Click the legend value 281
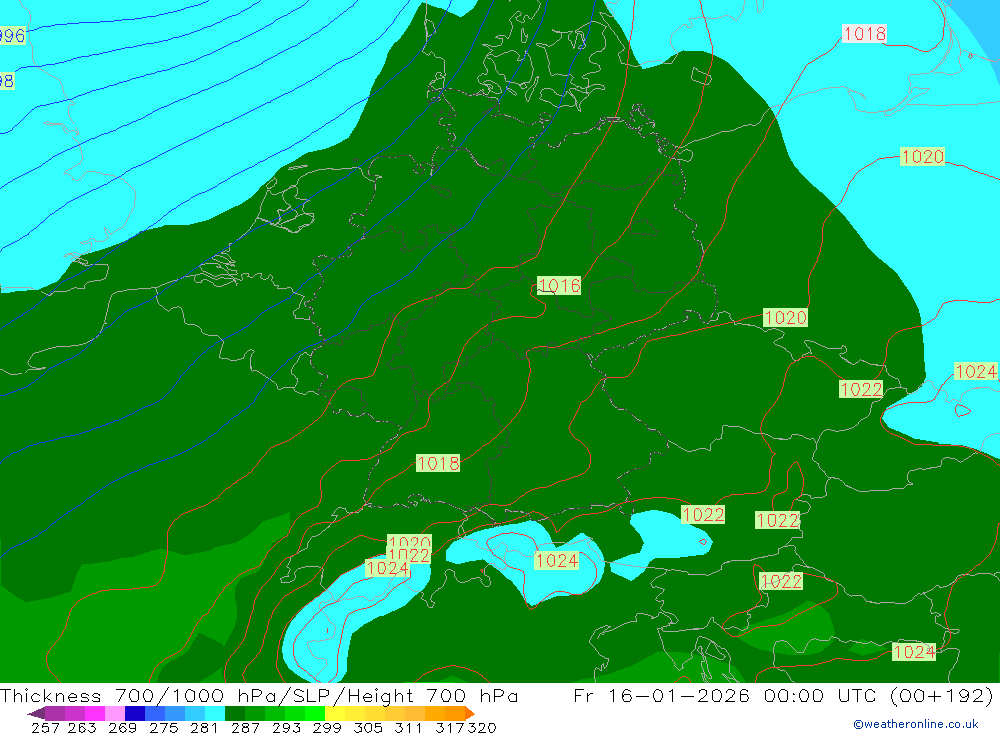 pyautogui.click(x=204, y=727)
